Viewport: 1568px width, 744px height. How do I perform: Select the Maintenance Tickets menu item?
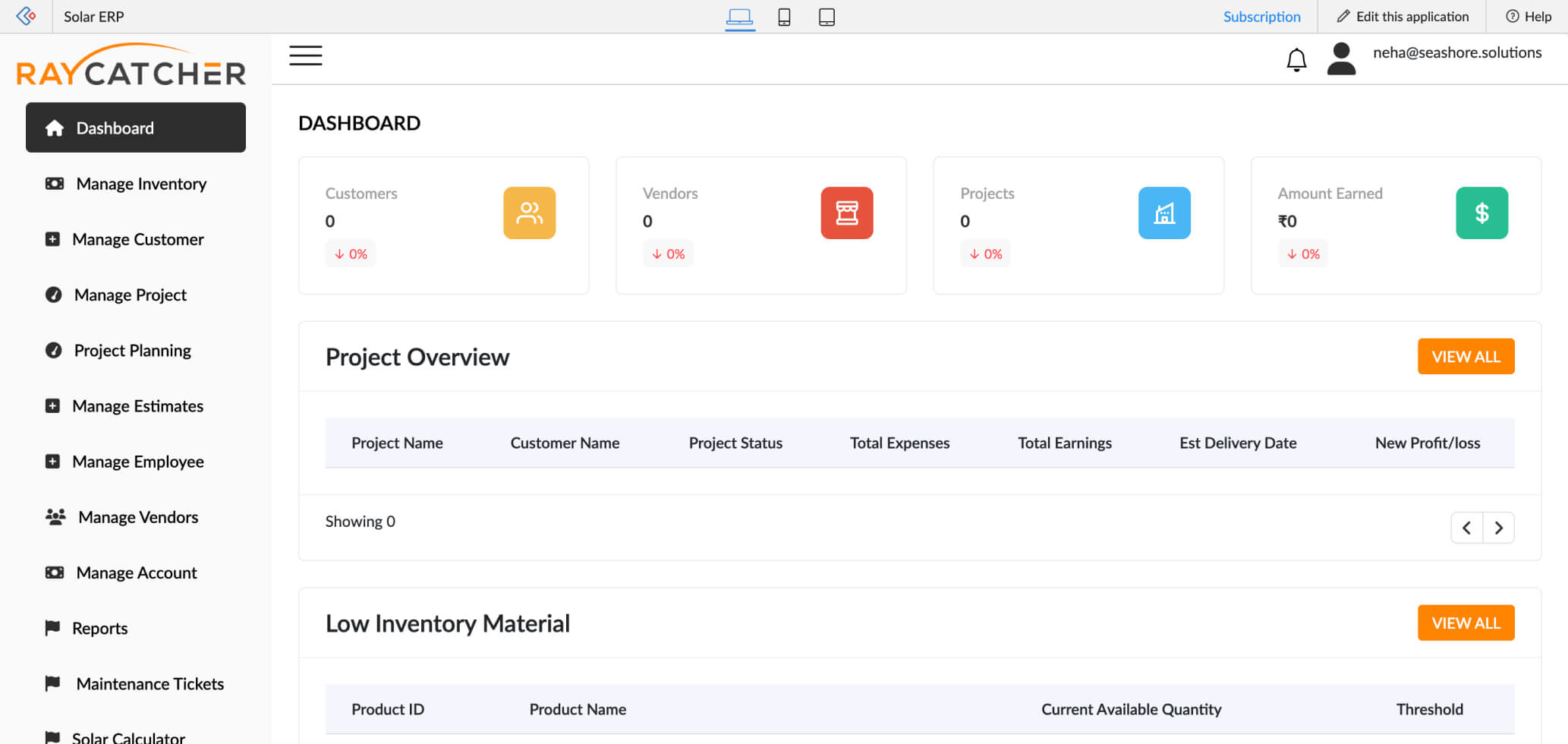(x=150, y=683)
